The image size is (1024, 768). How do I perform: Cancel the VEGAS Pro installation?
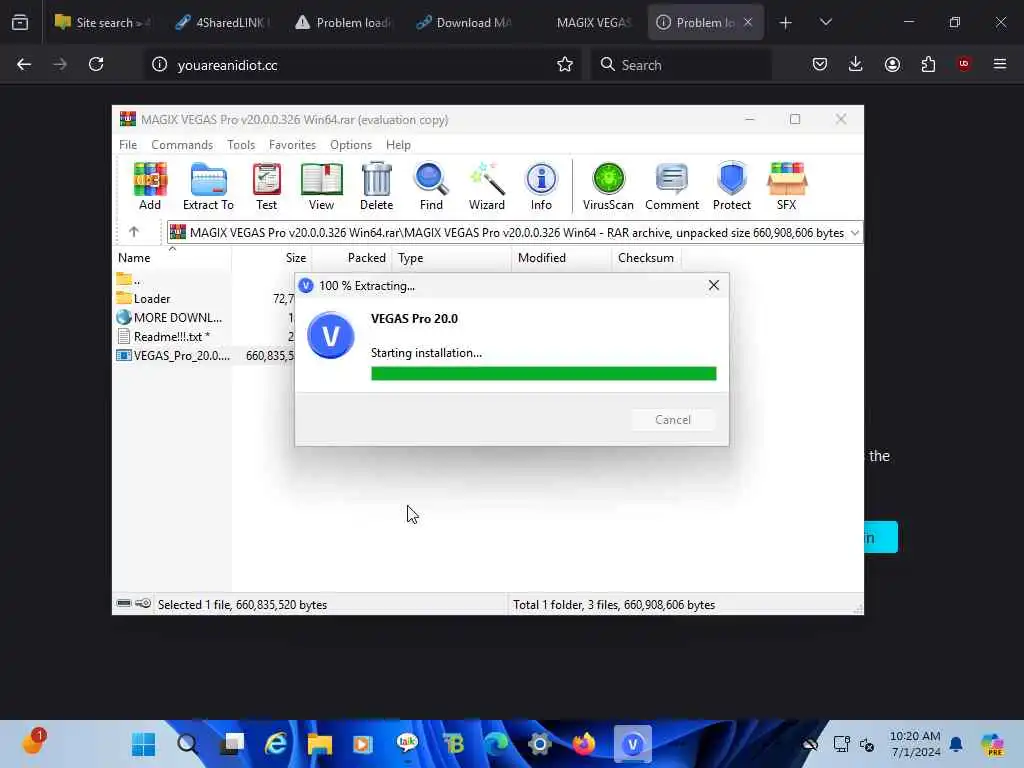(673, 420)
